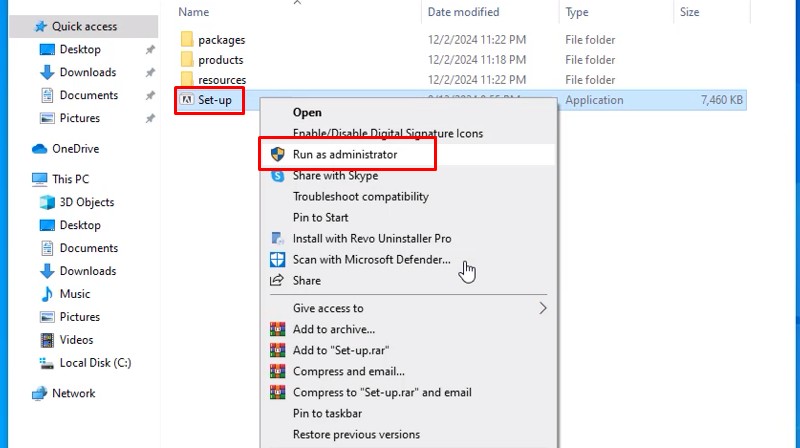The image size is (800, 448).
Task: Choose Restore previous versions entry
Action: point(356,435)
